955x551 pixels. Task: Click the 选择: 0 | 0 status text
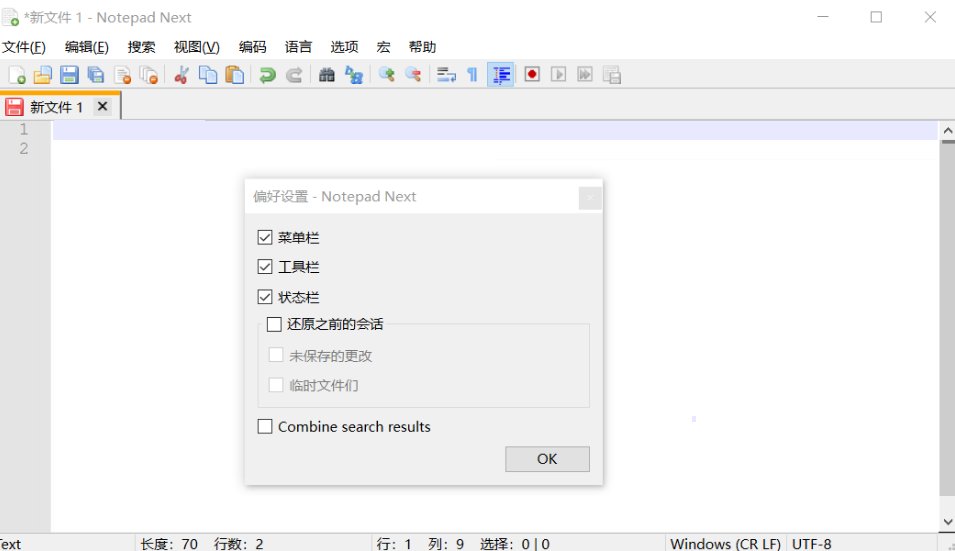515,544
